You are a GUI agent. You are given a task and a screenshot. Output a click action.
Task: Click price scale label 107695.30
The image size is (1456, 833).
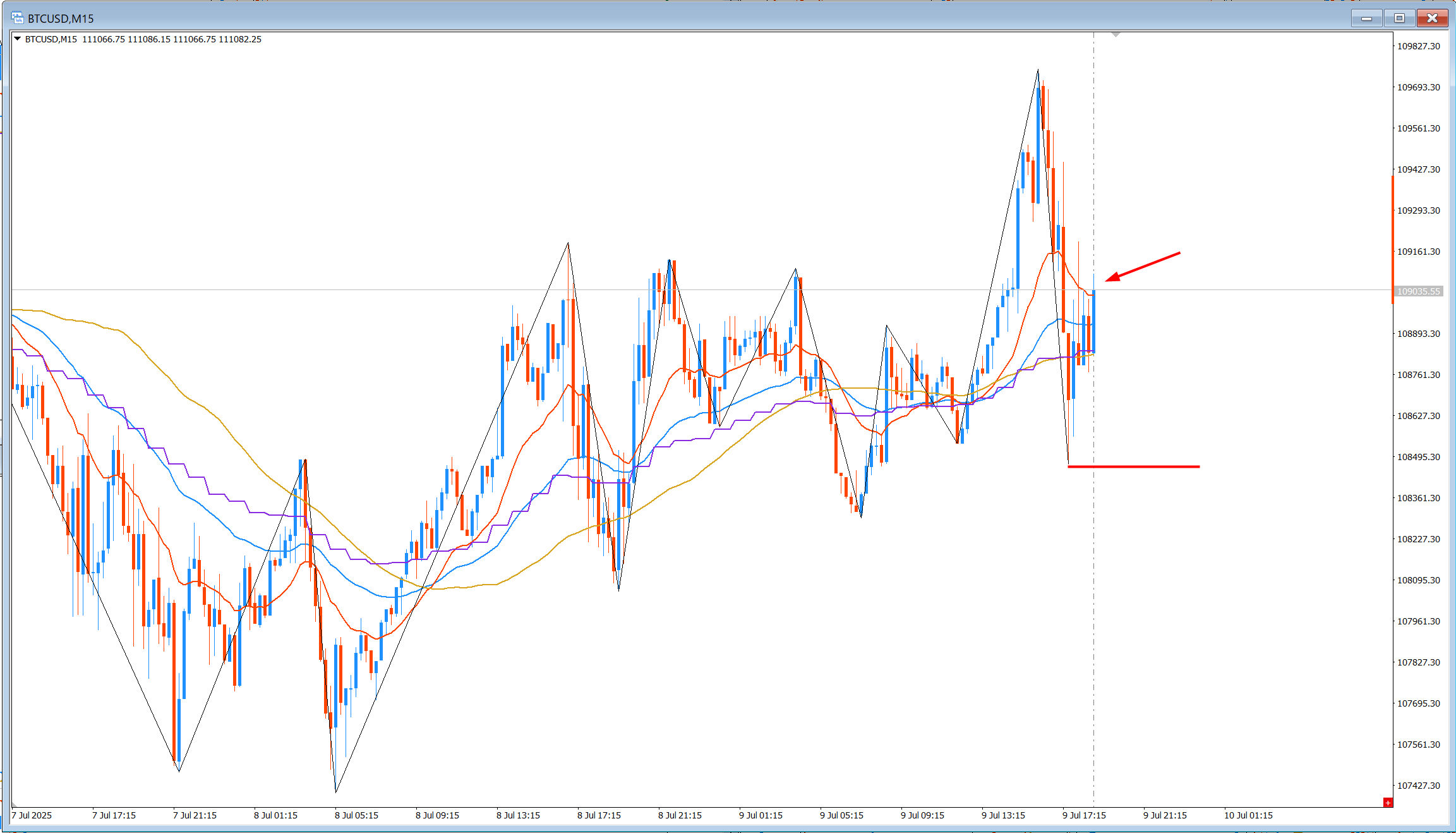[x=1419, y=703]
